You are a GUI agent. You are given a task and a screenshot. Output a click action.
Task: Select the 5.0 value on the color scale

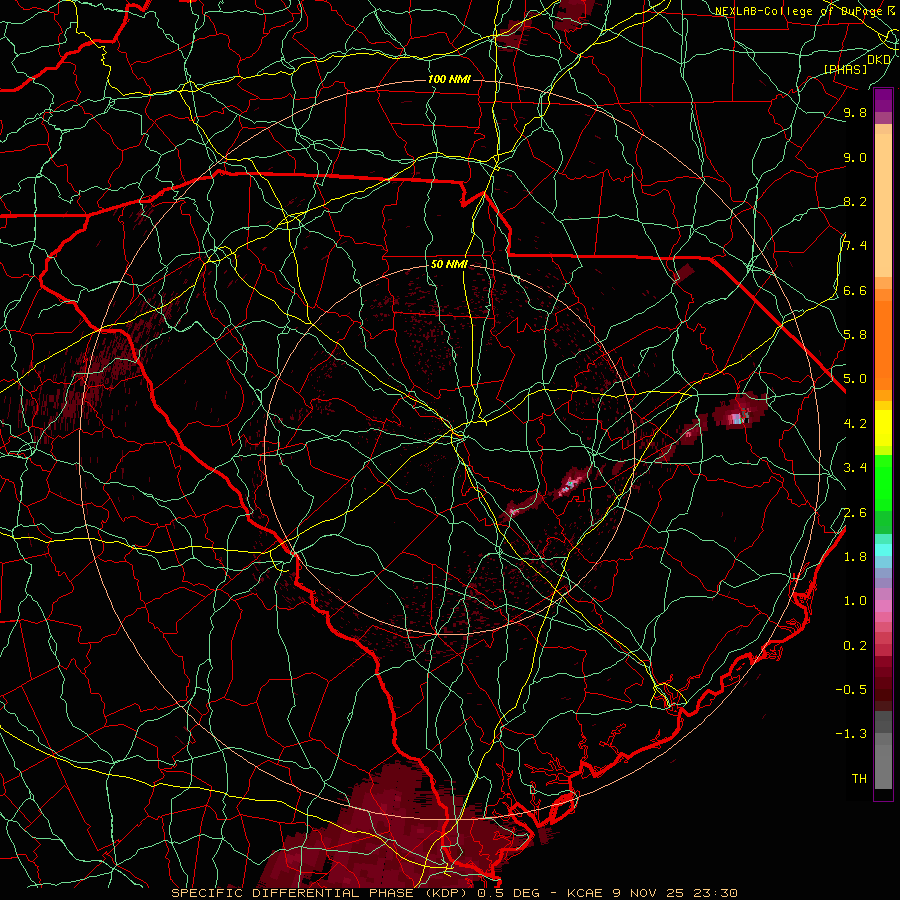(855, 379)
